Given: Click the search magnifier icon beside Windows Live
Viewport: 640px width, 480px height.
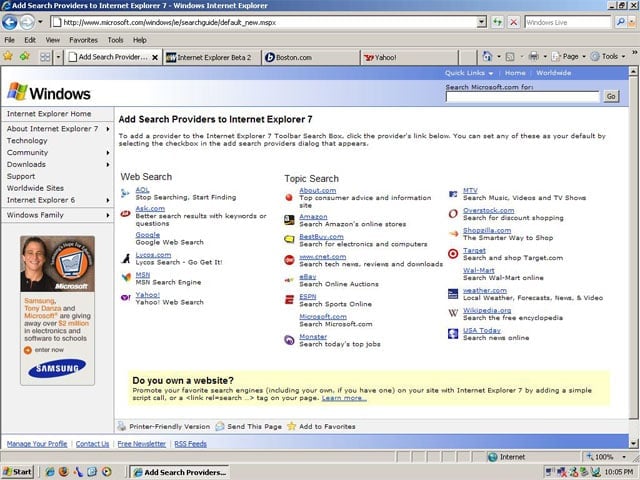Looking at the screenshot, I should tap(621, 22).
